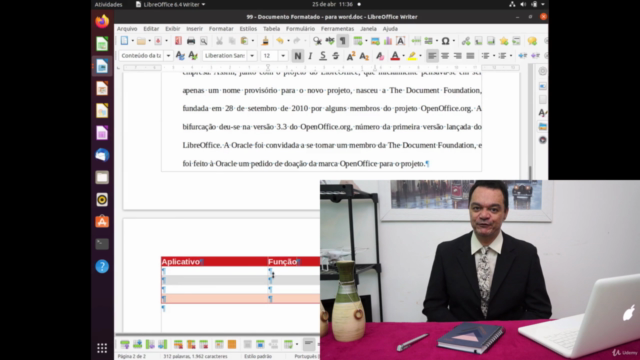Click the Insert Table icon

pyautogui.click(x=358, y=41)
